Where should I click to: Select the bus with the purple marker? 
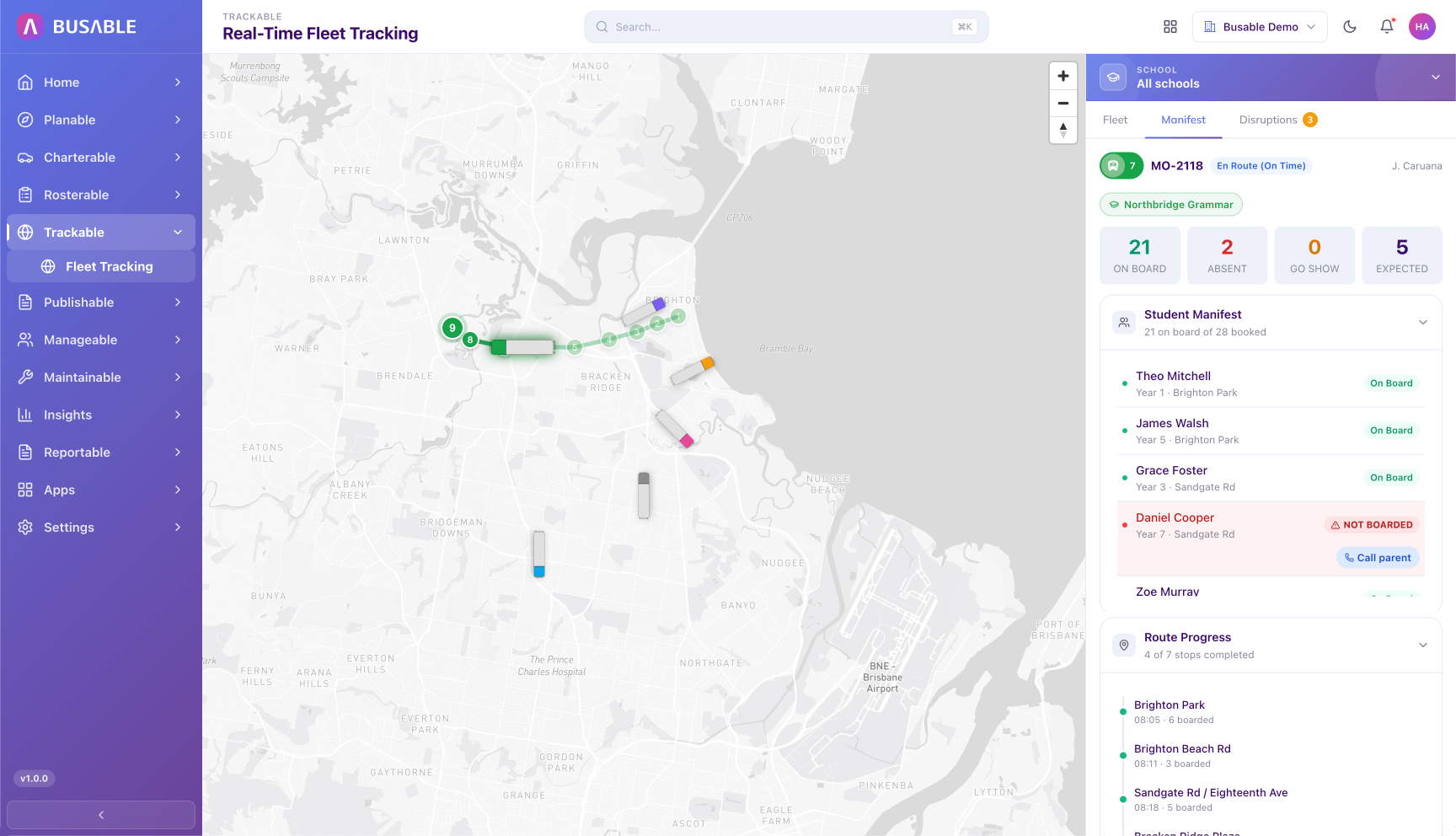[x=644, y=311]
